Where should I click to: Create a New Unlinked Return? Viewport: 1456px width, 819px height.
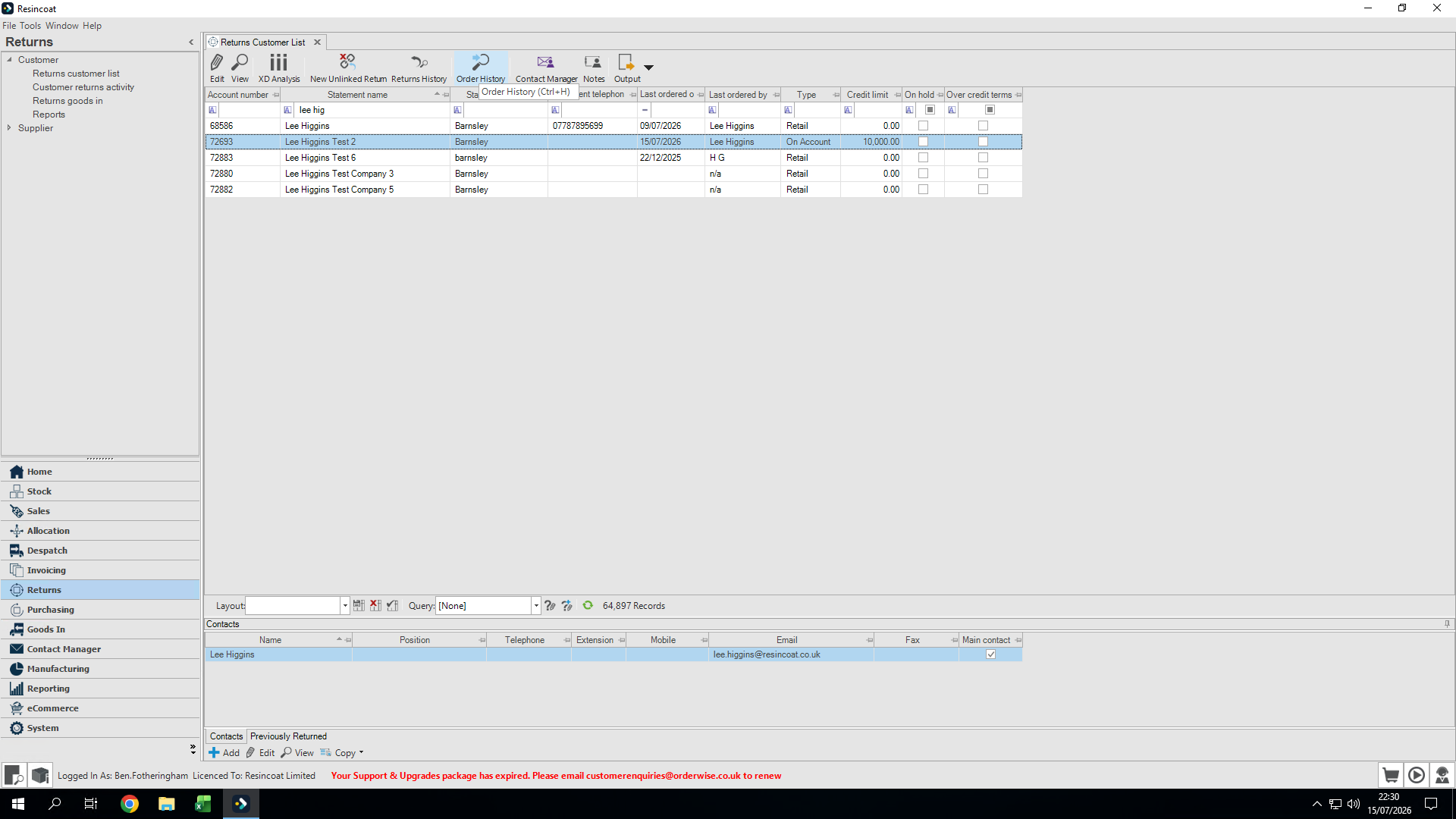coord(348,67)
